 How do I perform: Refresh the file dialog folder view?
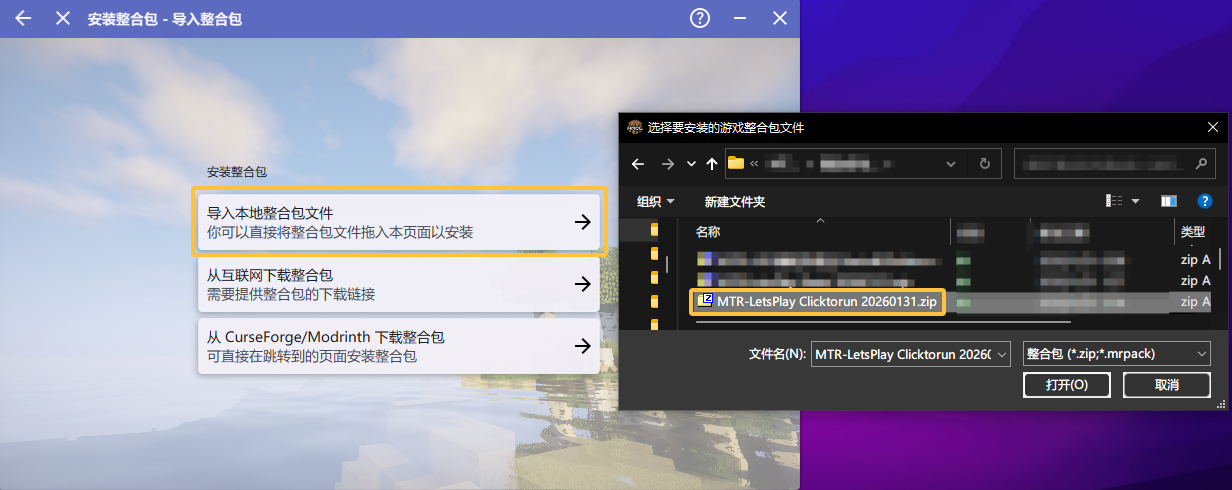(x=985, y=163)
